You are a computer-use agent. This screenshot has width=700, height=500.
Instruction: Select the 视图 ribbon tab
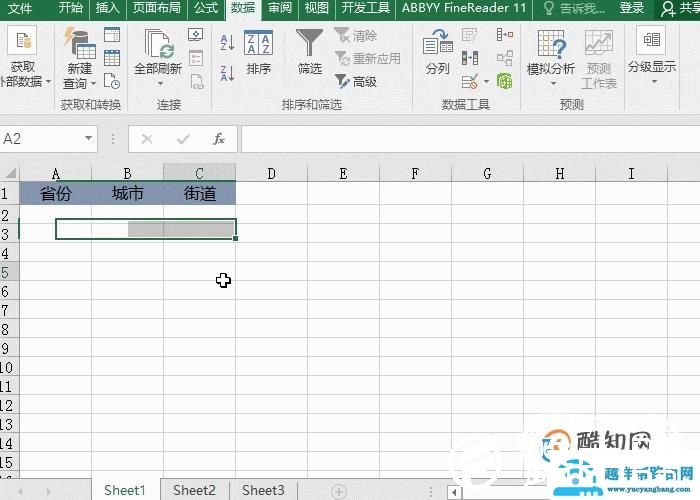click(317, 8)
